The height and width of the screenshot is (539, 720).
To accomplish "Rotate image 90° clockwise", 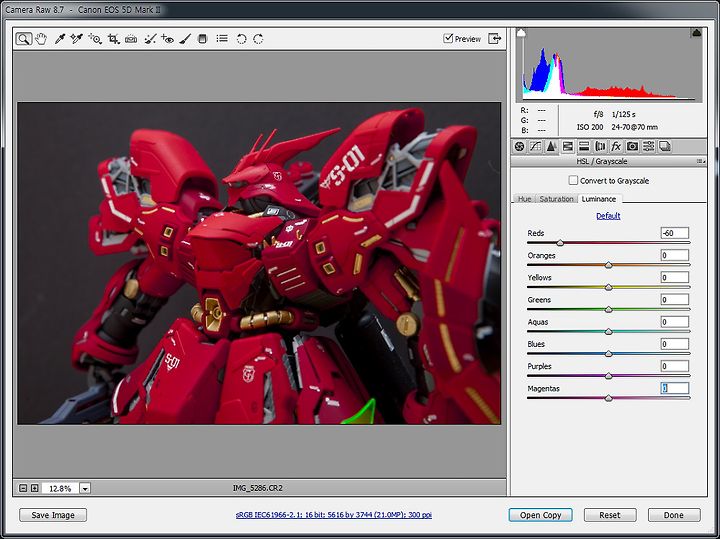I will click(x=259, y=39).
